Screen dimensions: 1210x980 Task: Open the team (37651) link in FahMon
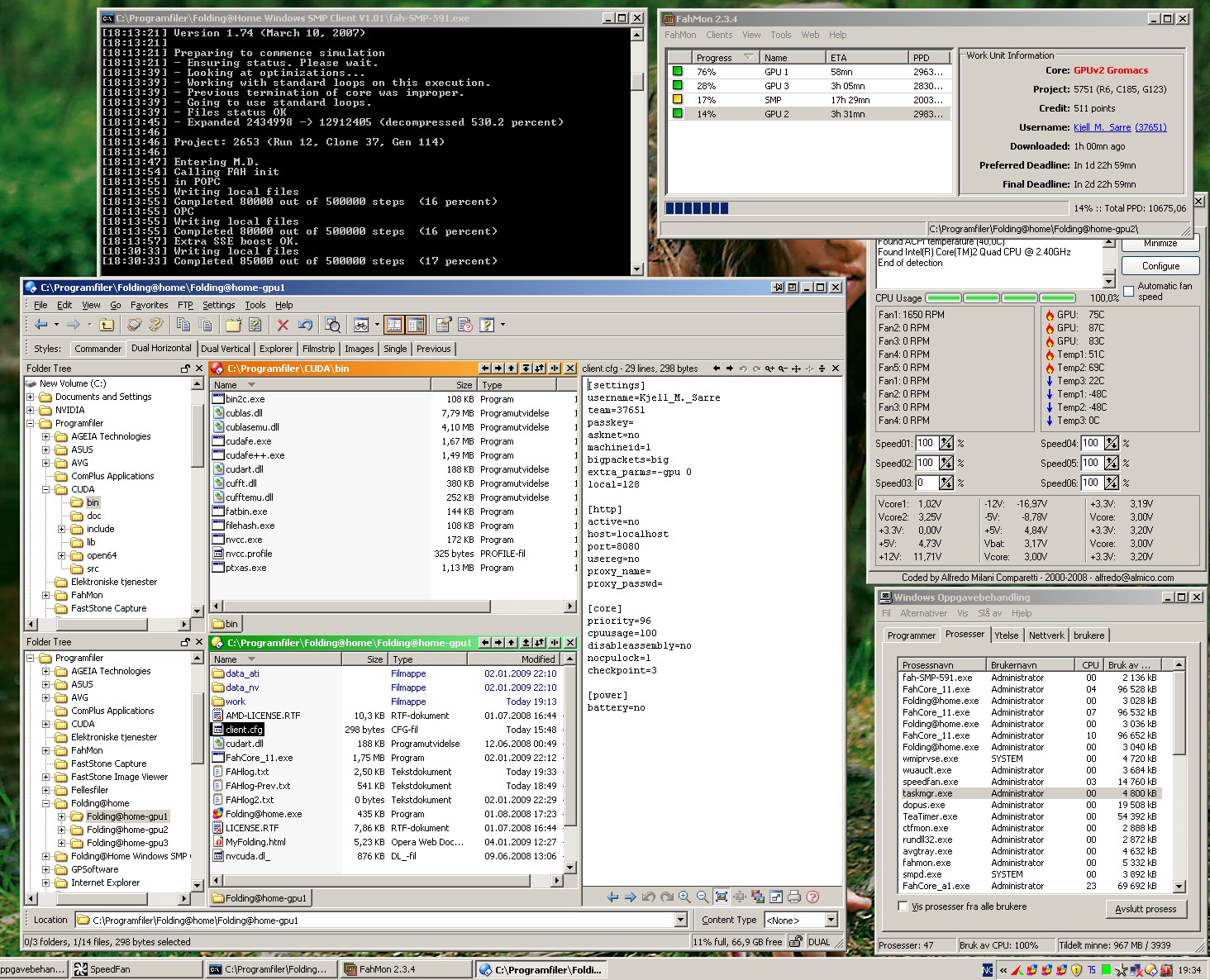[x=1150, y=127]
